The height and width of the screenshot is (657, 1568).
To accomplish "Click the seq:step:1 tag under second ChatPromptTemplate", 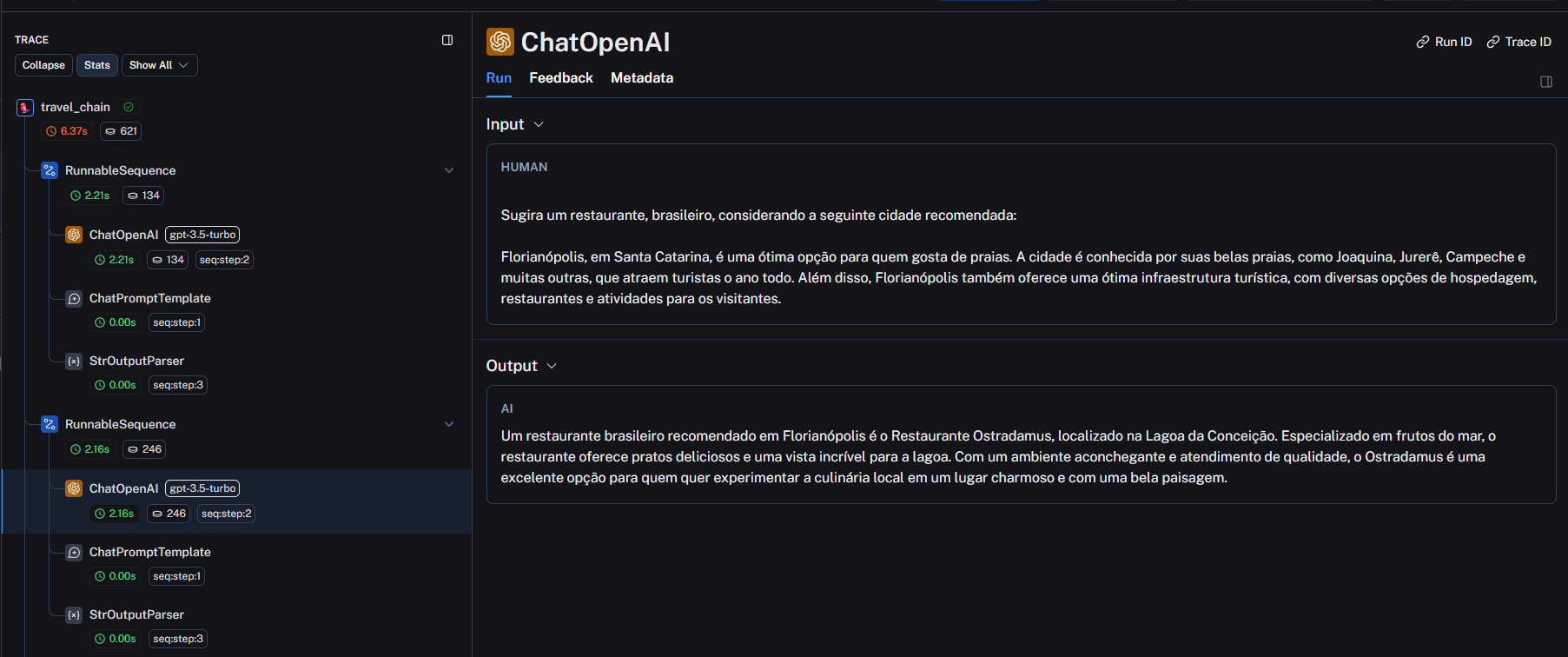I will tap(176, 576).
